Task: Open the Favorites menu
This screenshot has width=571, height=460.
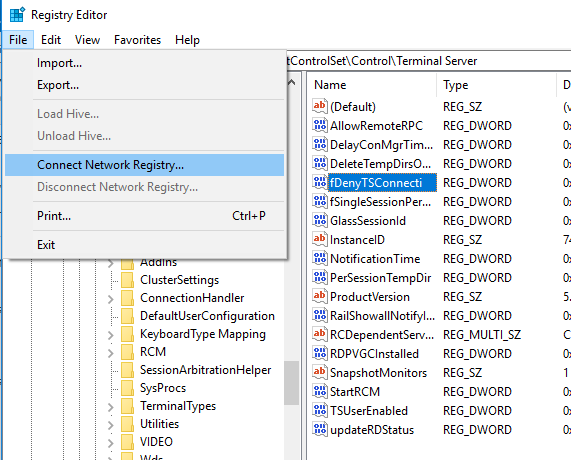Action: (x=137, y=40)
